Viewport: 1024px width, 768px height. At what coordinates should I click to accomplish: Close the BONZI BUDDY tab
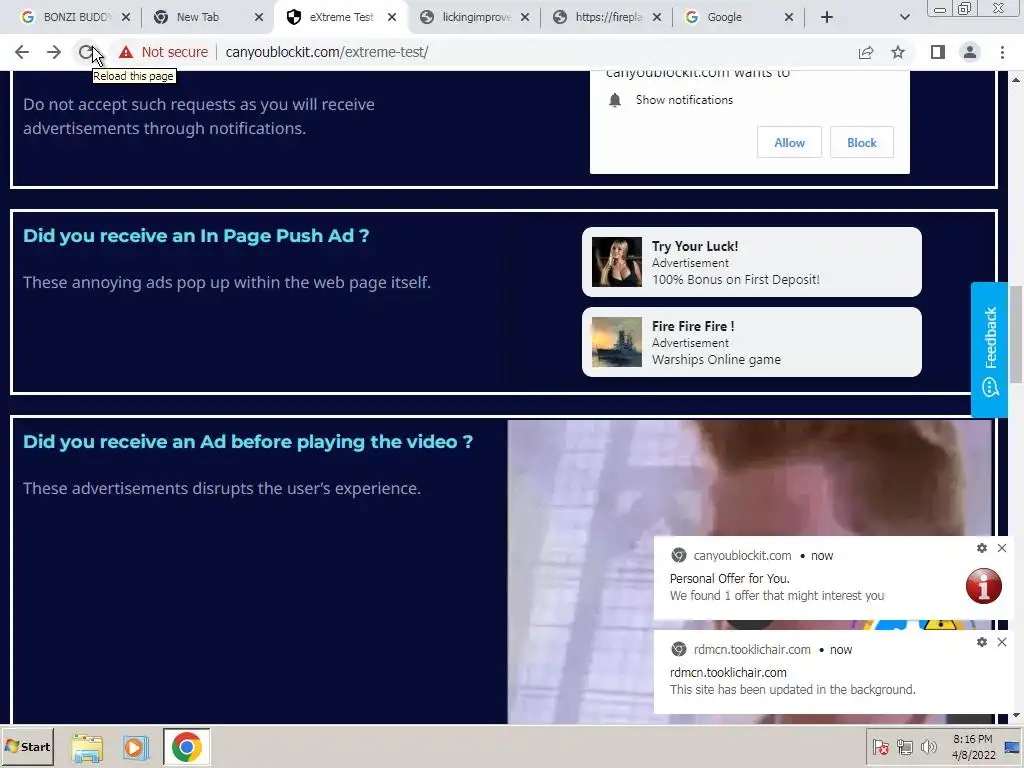[x=125, y=18]
